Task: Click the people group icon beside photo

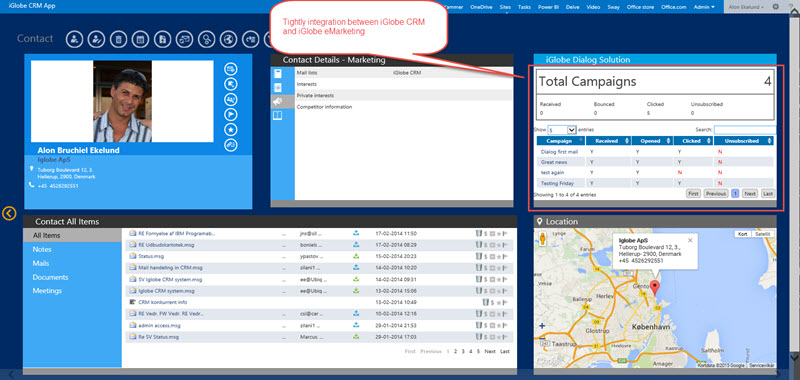Action: click(231, 99)
